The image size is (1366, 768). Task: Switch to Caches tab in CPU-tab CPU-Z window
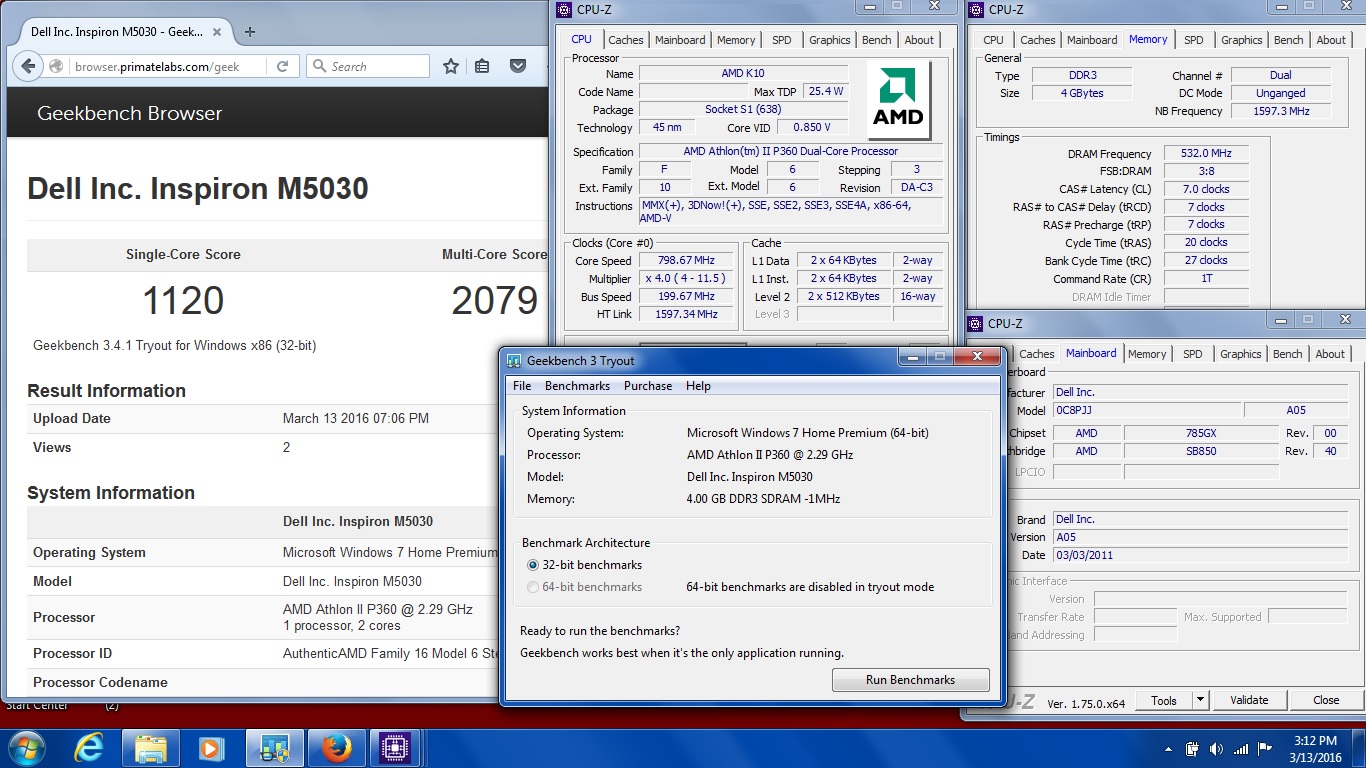[x=626, y=40]
